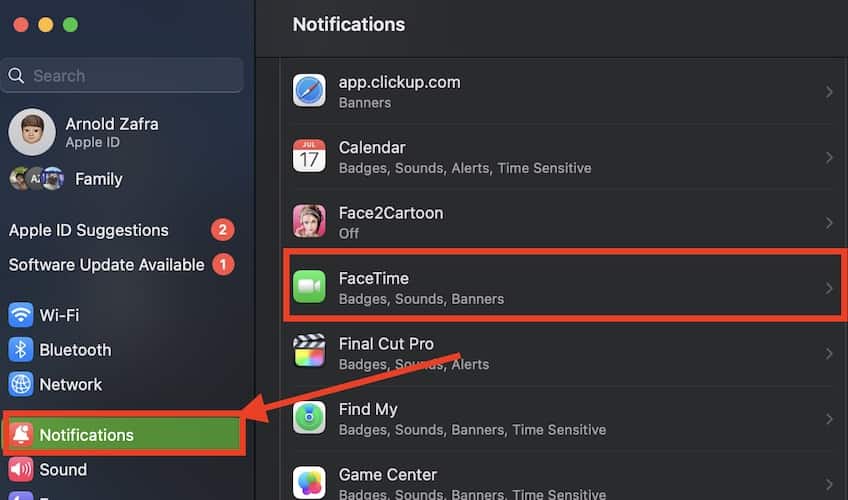Click the Search field
The width and height of the screenshot is (848, 500).
coord(122,75)
